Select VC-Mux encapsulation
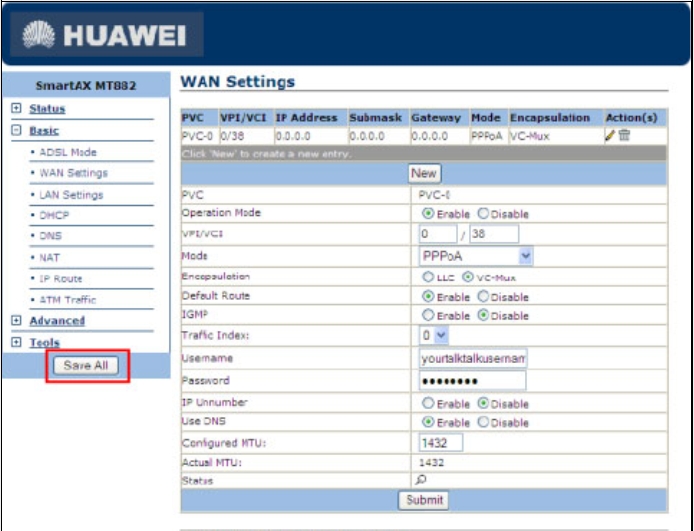The height and width of the screenshot is (531, 694). coord(467,277)
